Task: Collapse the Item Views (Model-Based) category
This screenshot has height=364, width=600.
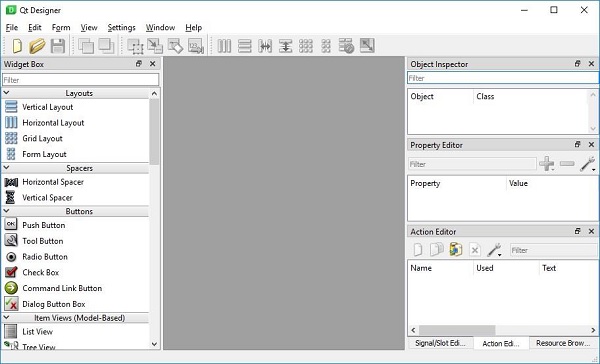Action: (7, 317)
